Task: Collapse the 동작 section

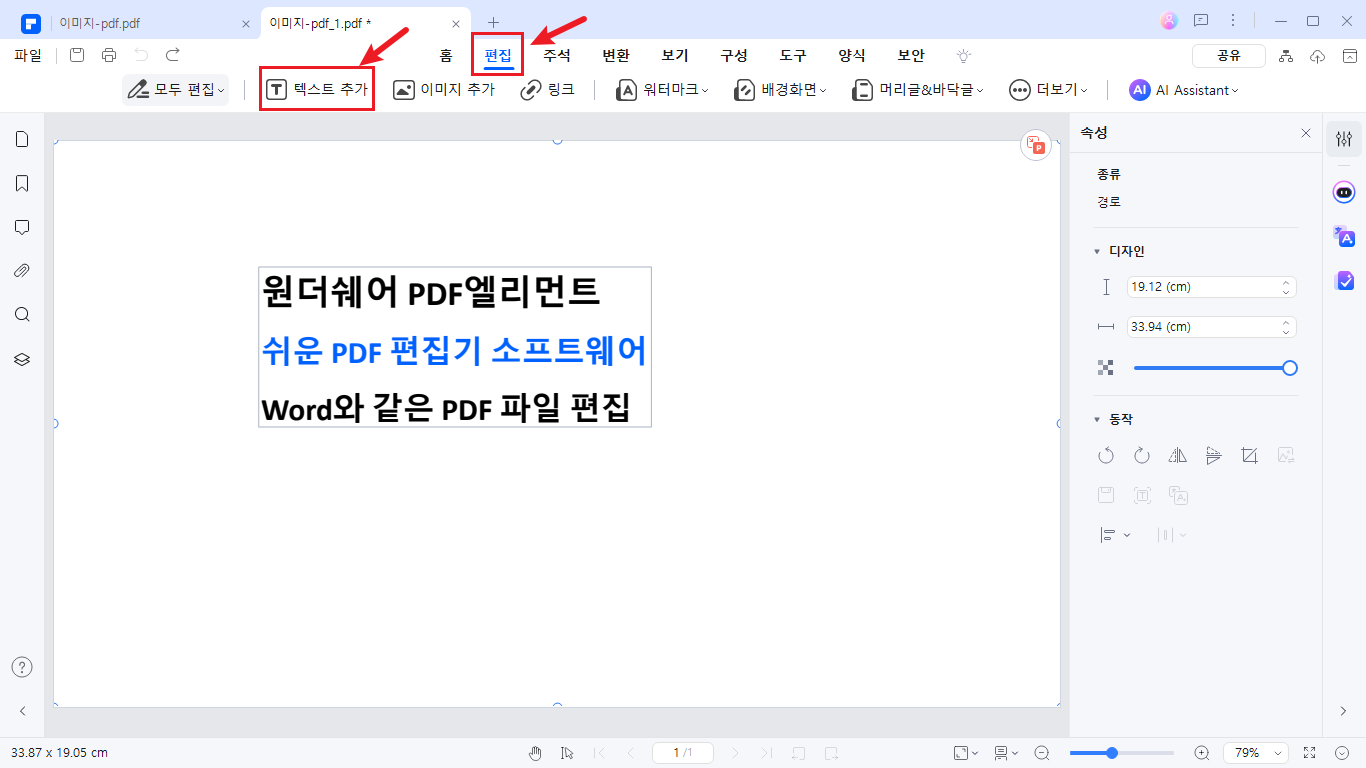Action: coord(1097,420)
